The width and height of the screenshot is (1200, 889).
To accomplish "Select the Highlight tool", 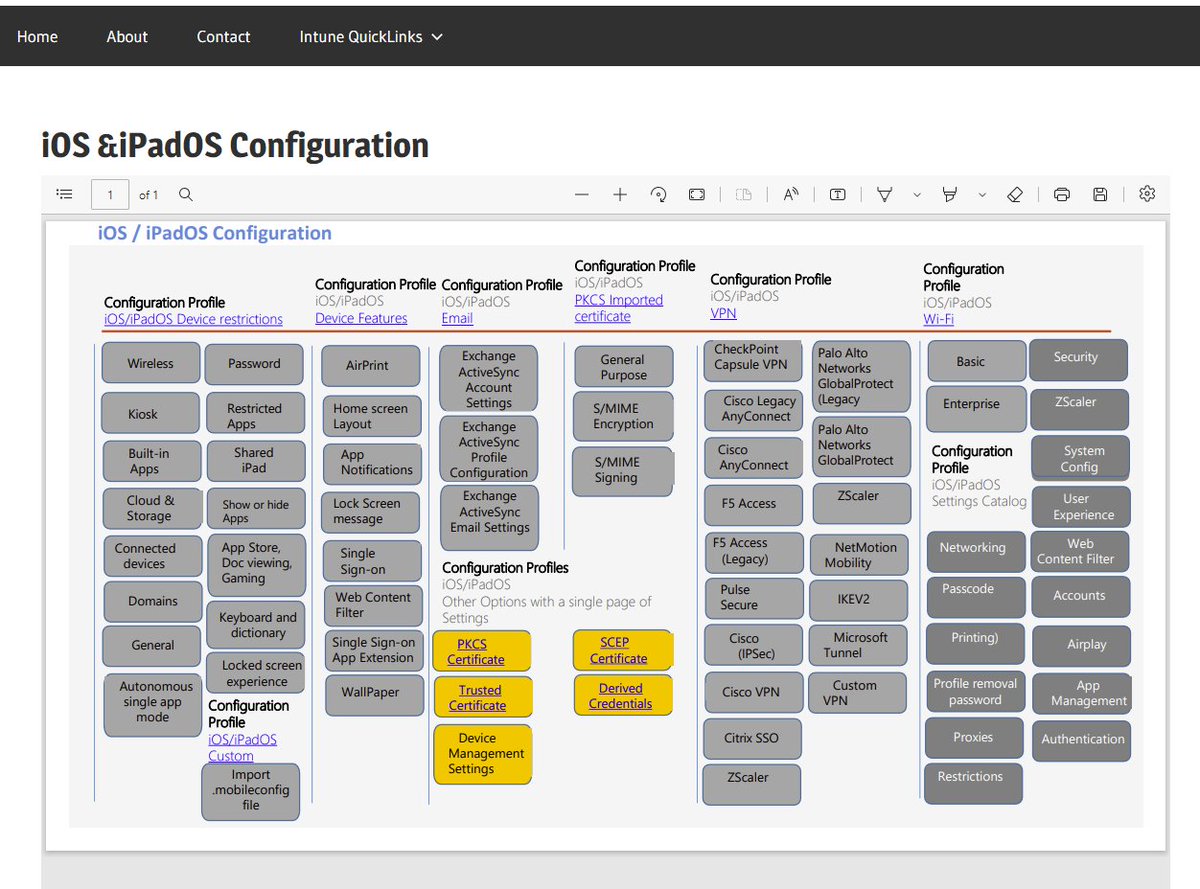I will click(951, 195).
